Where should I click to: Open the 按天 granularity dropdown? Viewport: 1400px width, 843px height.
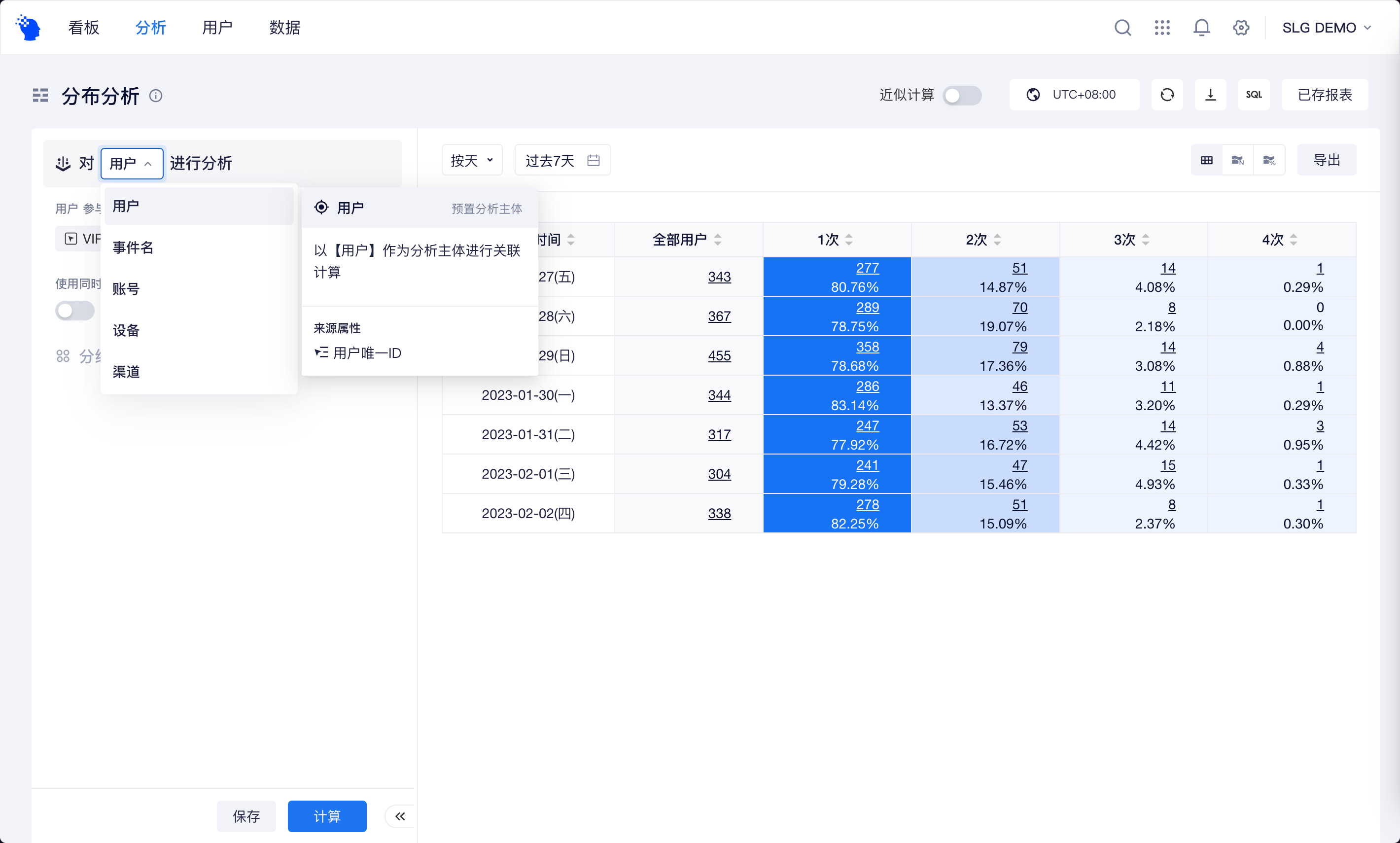[x=472, y=160]
